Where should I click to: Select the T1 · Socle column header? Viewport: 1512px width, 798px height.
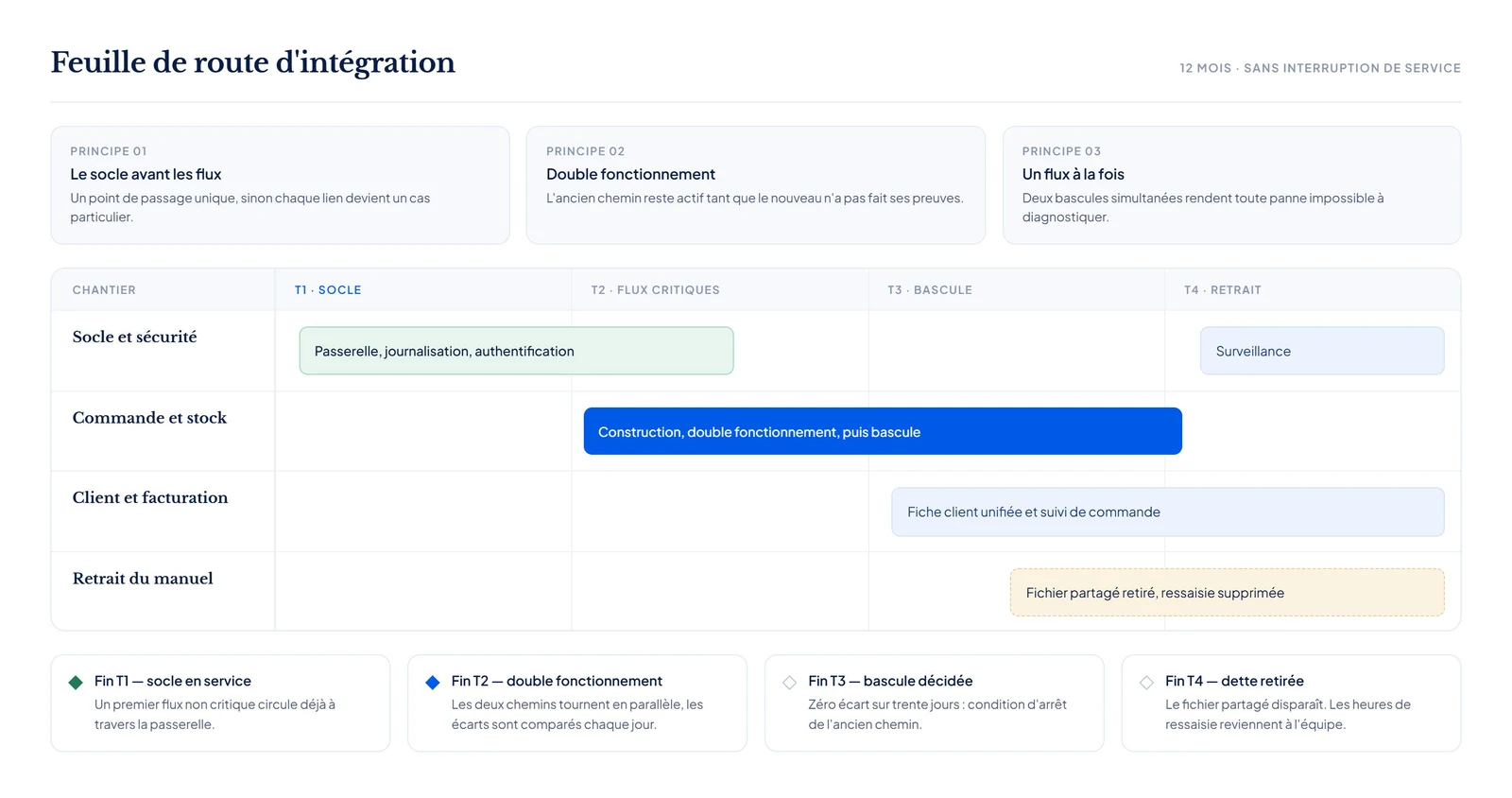pyautogui.click(x=328, y=290)
